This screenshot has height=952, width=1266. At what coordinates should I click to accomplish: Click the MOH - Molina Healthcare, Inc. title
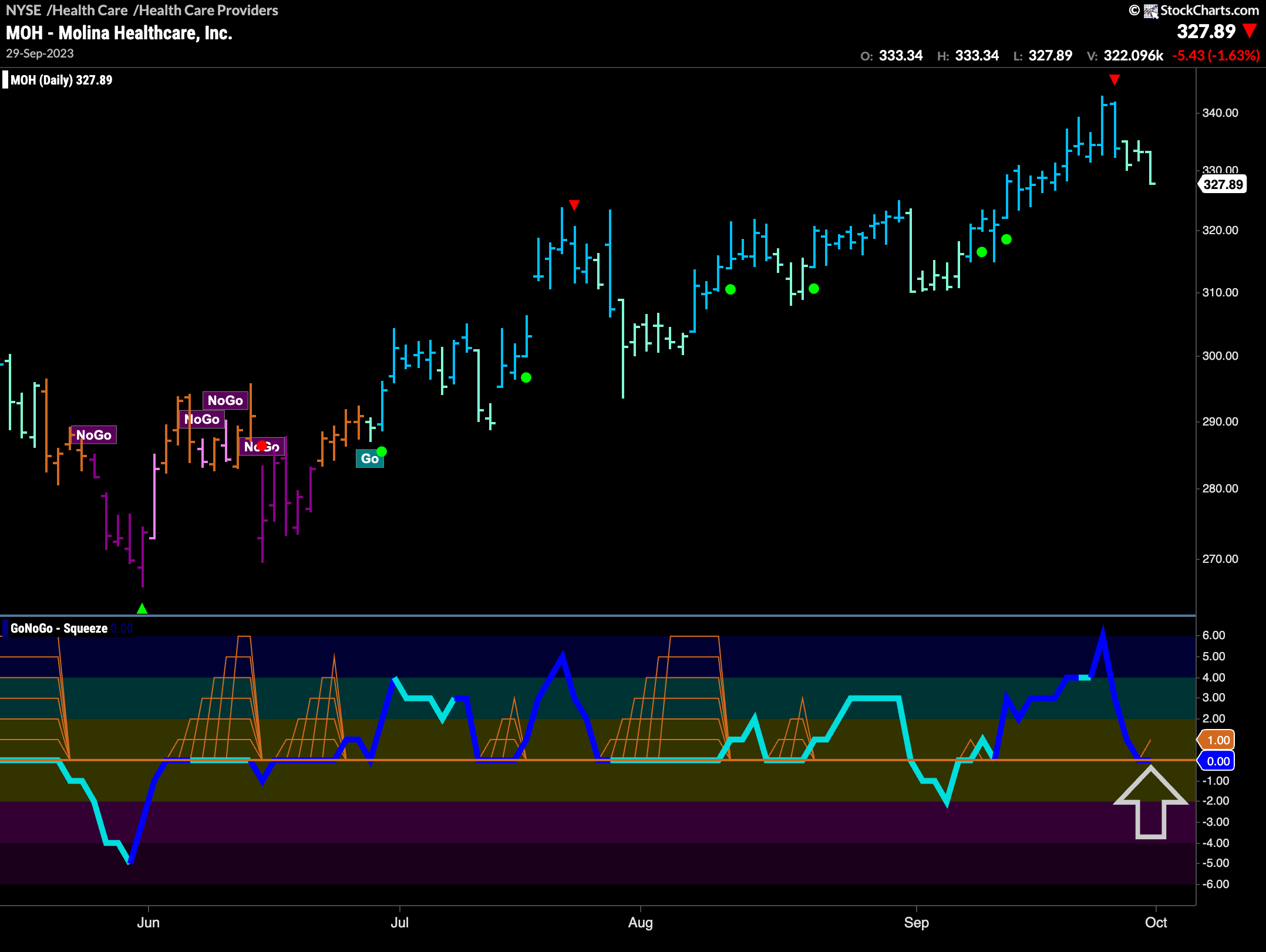[x=119, y=33]
